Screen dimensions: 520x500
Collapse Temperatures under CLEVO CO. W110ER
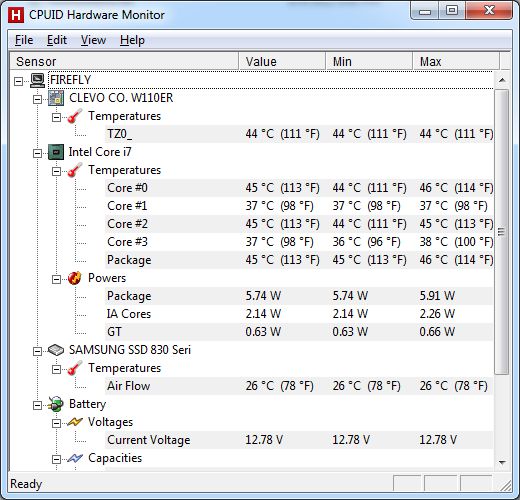pyautogui.click(x=56, y=117)
